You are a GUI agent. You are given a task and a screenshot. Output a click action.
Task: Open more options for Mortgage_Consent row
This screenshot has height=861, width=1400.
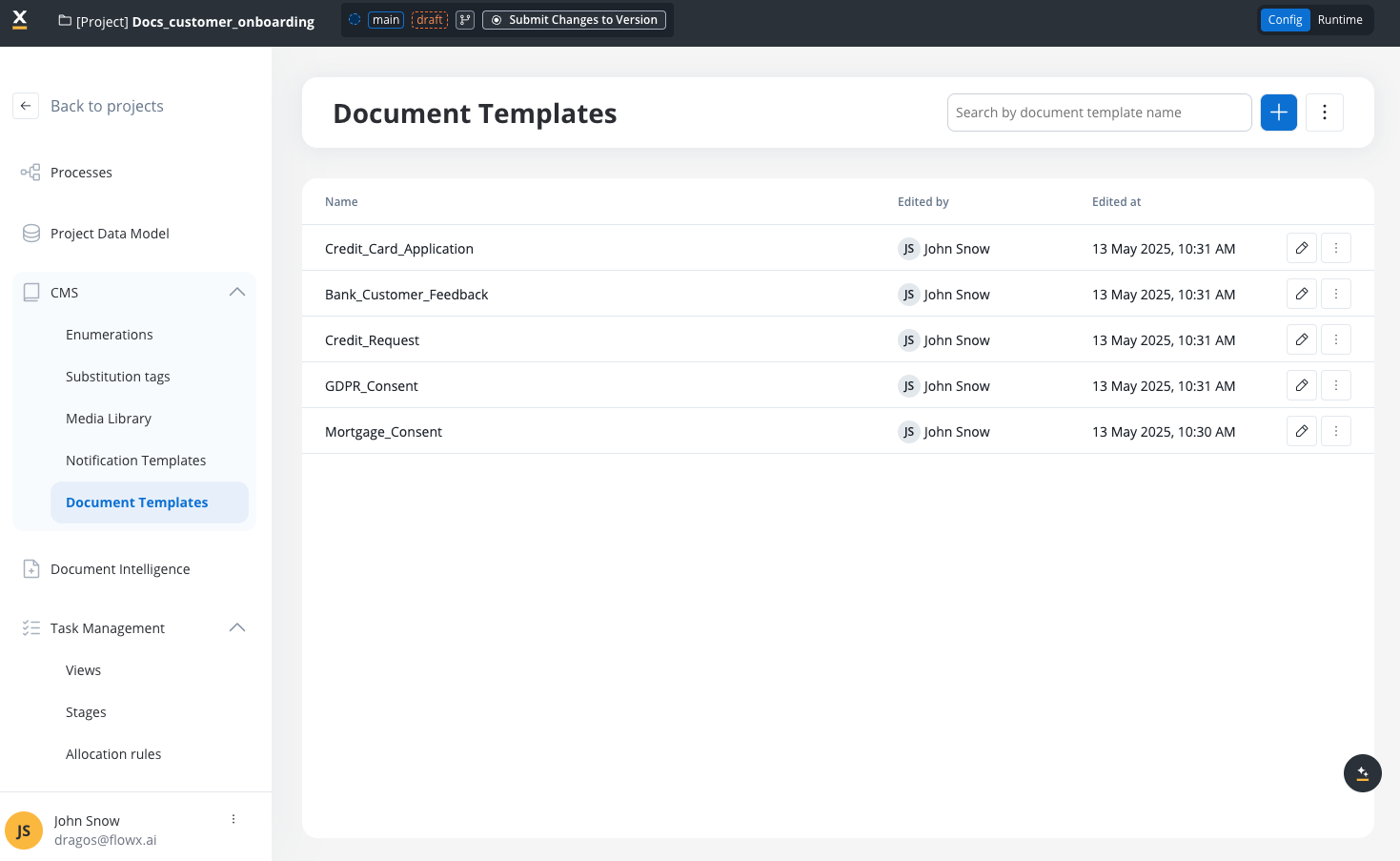pyautogui.click(x=1336, y=431)
